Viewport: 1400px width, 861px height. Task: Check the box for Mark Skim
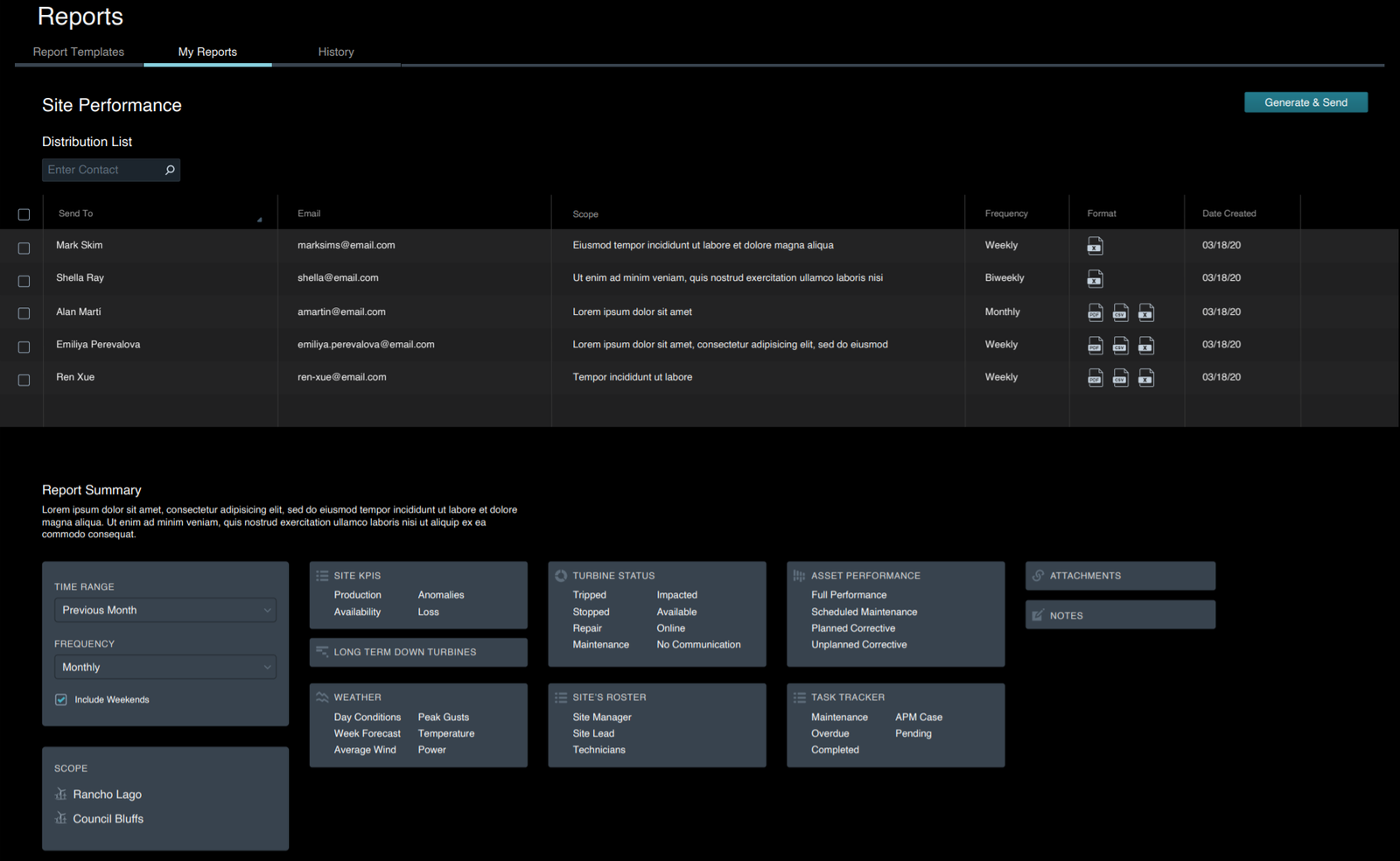24,248
